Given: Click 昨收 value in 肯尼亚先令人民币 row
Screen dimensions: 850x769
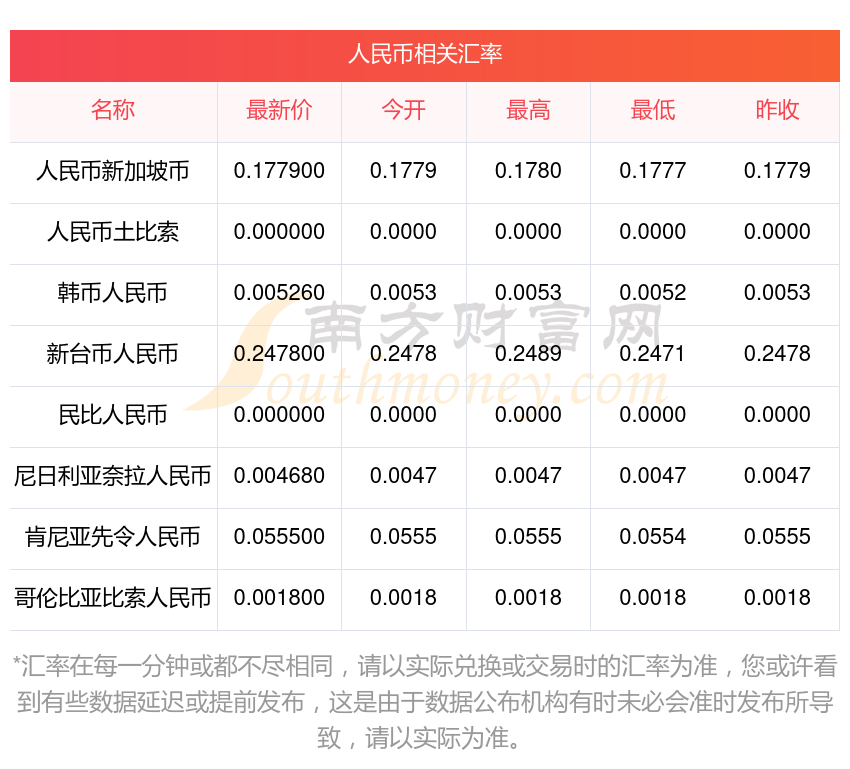Looking at the screenshot, I should click(x=777, y=537).
